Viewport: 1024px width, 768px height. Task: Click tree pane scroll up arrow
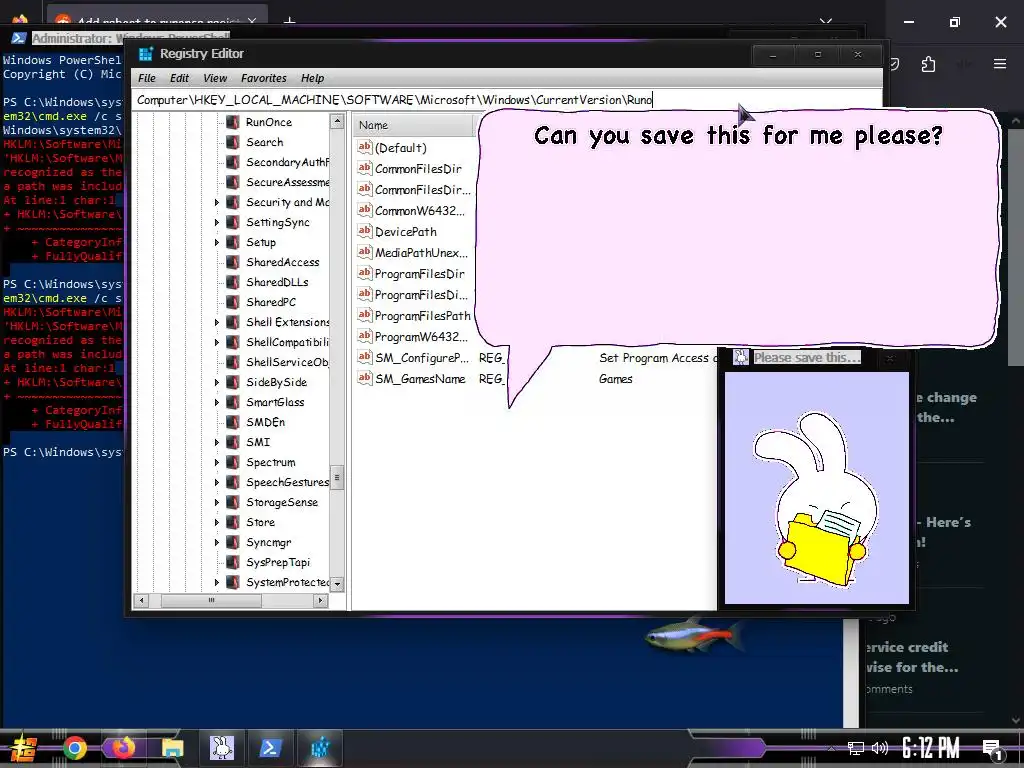(x=337, y=121)
